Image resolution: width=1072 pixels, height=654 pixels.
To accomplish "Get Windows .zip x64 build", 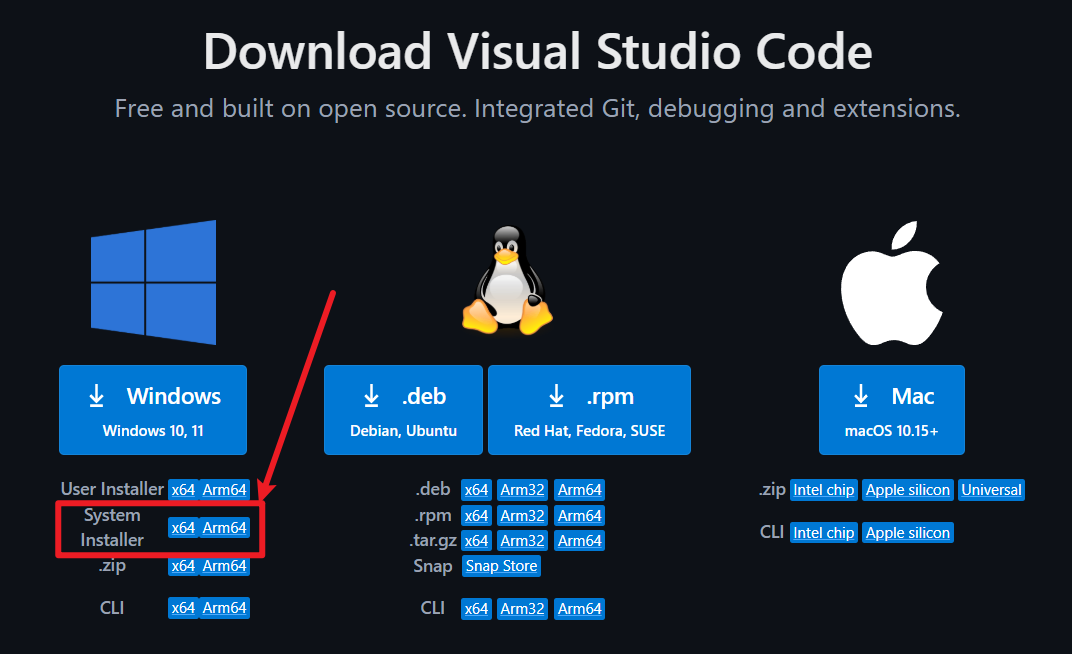I will click(x=183, y=566).
